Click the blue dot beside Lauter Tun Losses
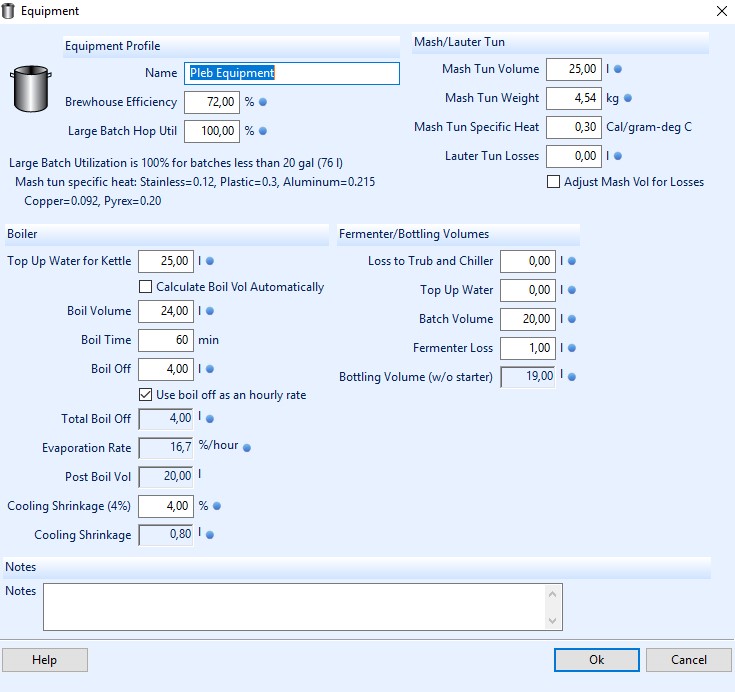Image resolution: width=735 pixels, height=692 pixels. pos(618,156)
